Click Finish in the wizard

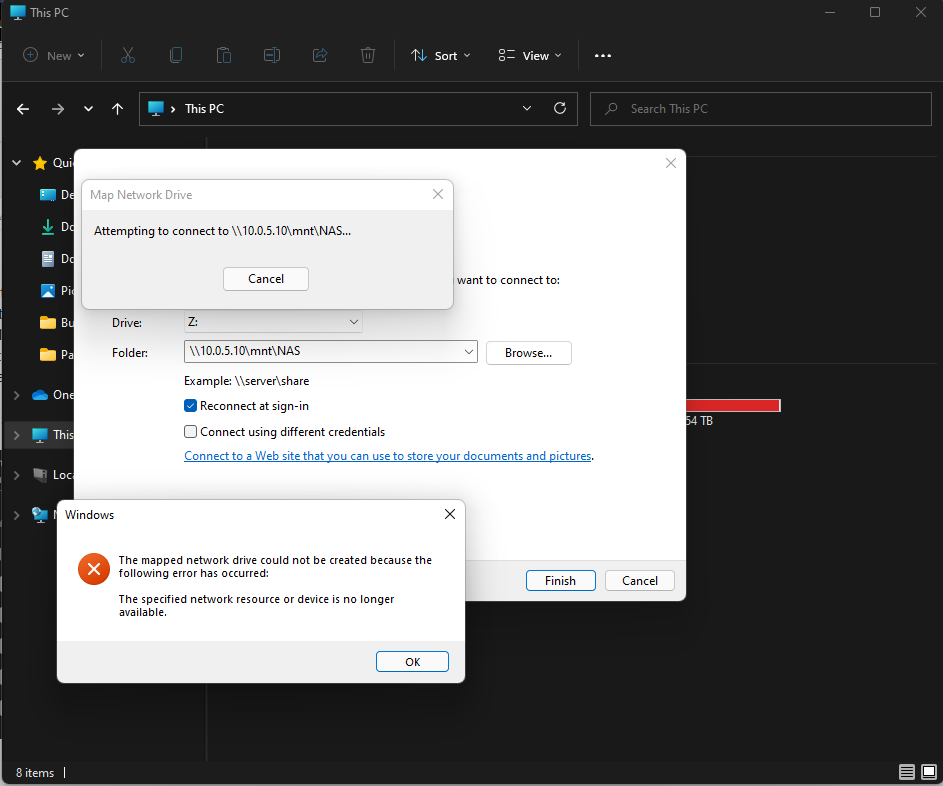point(561,581)
